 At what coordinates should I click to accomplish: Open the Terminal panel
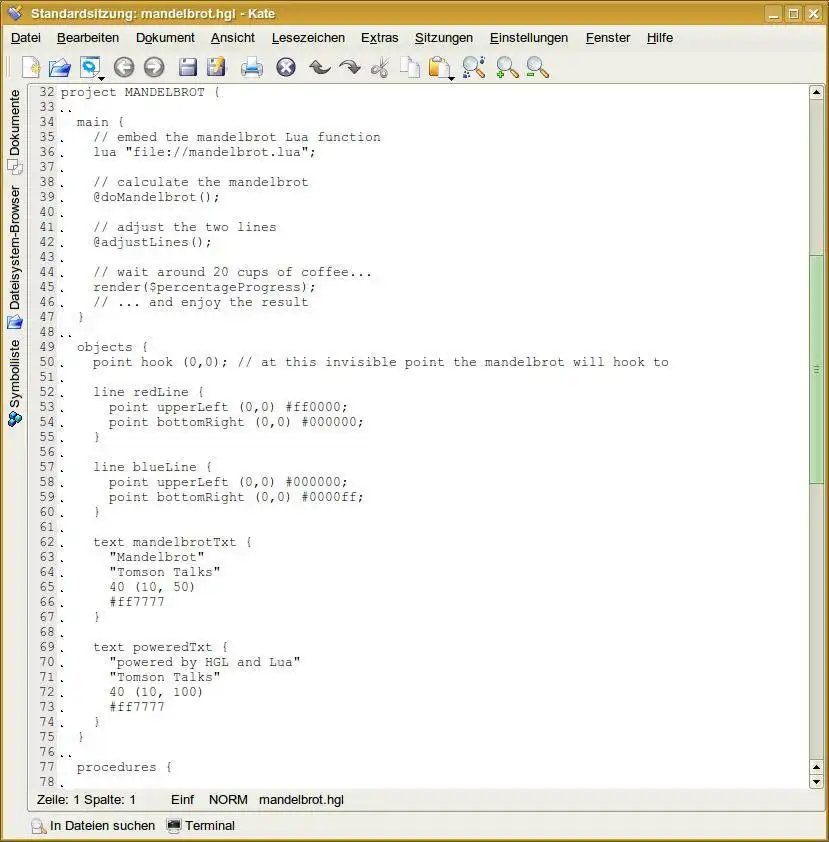point(201,825)
